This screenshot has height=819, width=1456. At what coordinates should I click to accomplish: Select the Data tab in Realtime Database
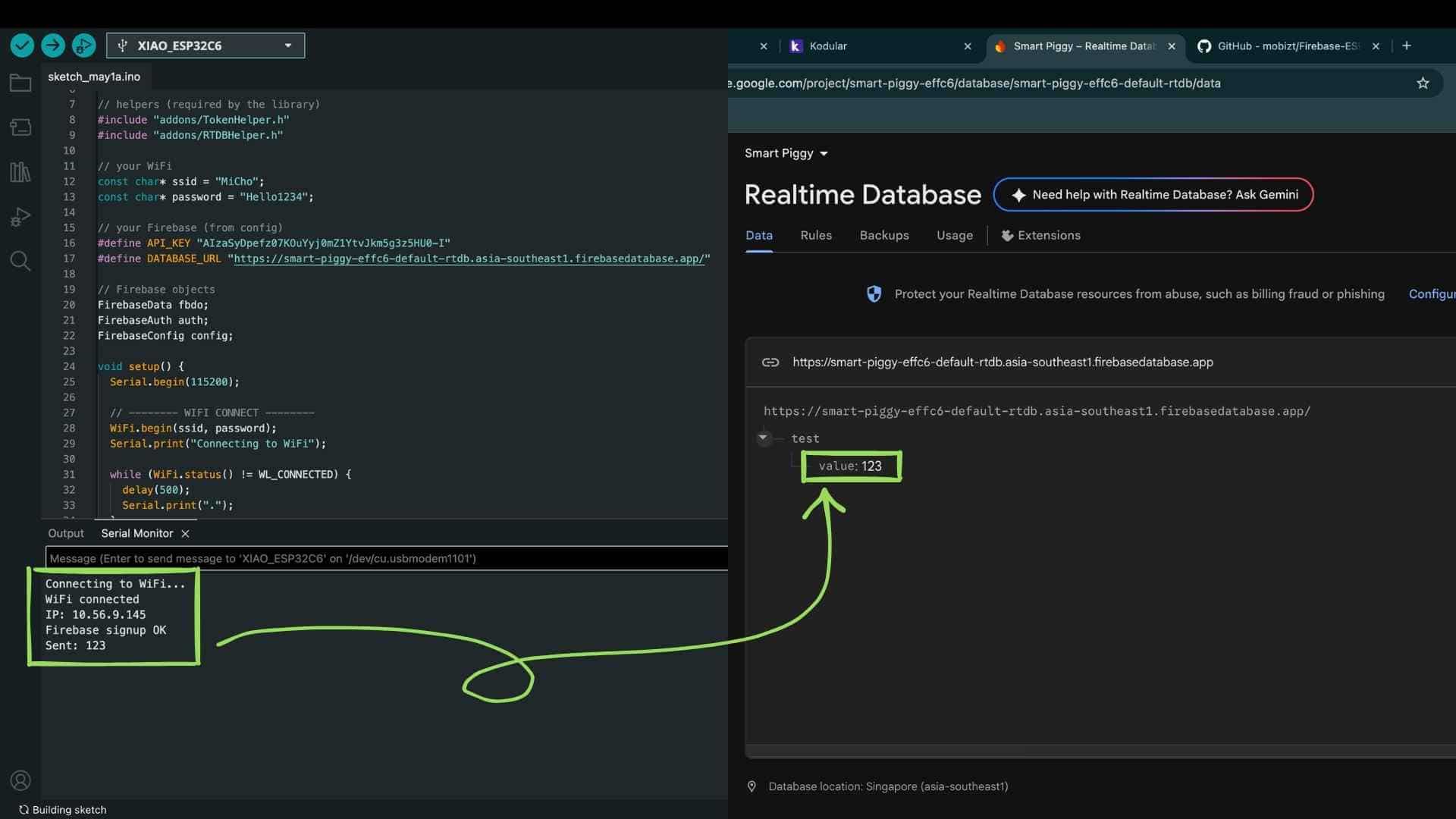click(759, 235)
